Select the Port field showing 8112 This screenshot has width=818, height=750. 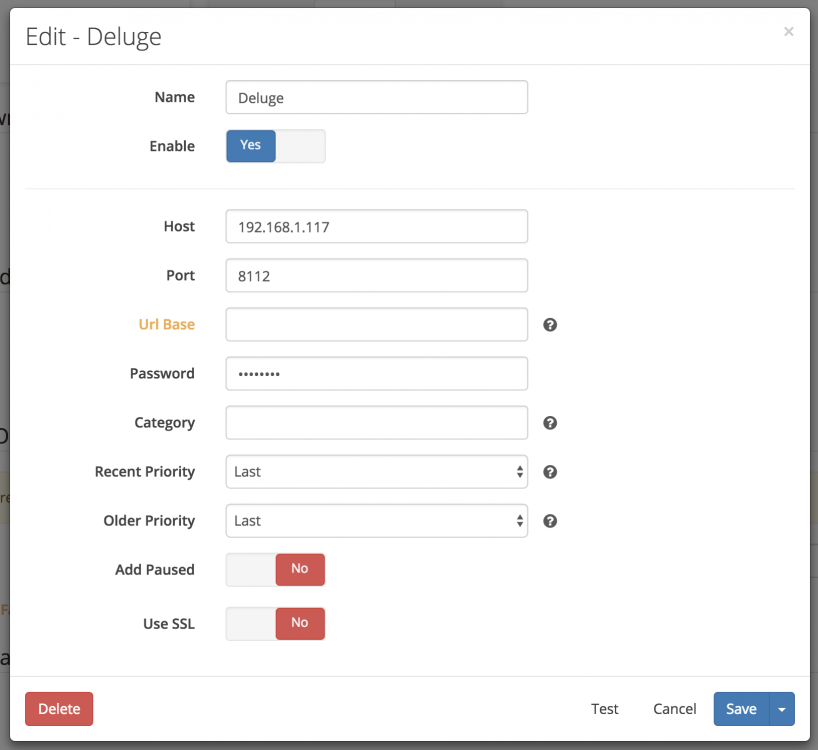coord(377,275)
